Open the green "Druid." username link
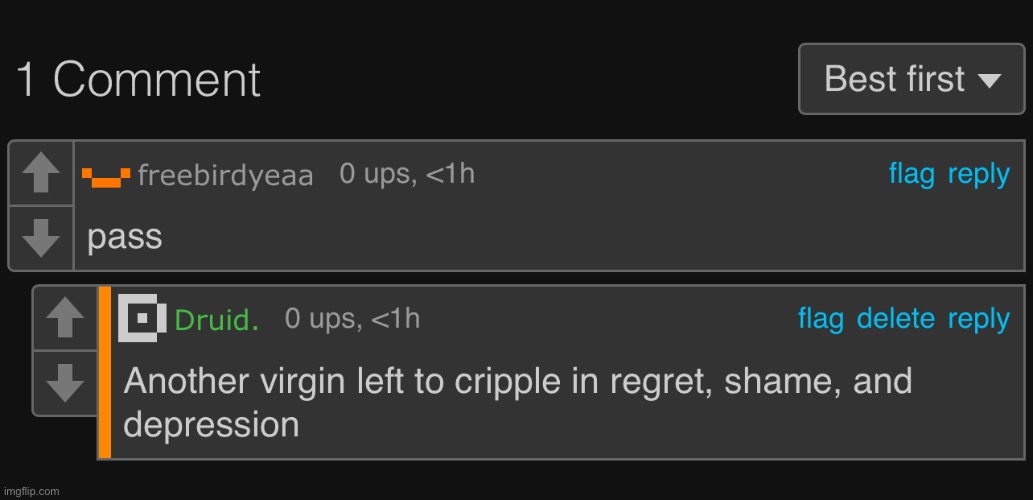The height and width of the screenshot is (500, 1033). pos(217,320)
